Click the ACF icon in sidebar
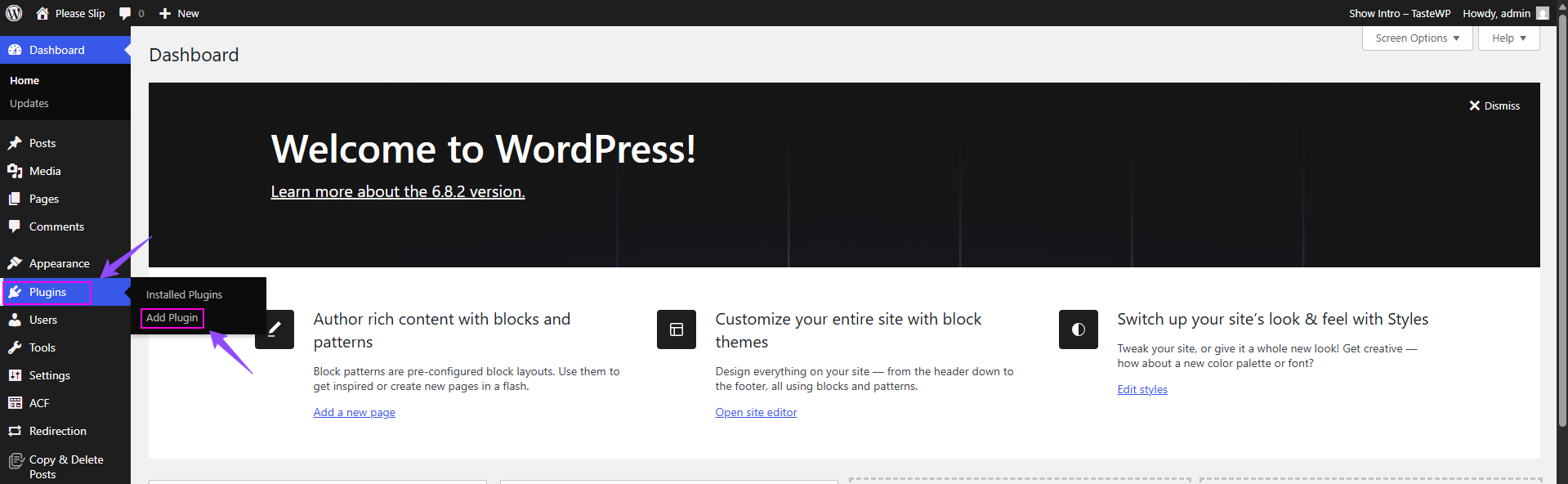This screenshot has width=1568, height=484. click(15, 403)
